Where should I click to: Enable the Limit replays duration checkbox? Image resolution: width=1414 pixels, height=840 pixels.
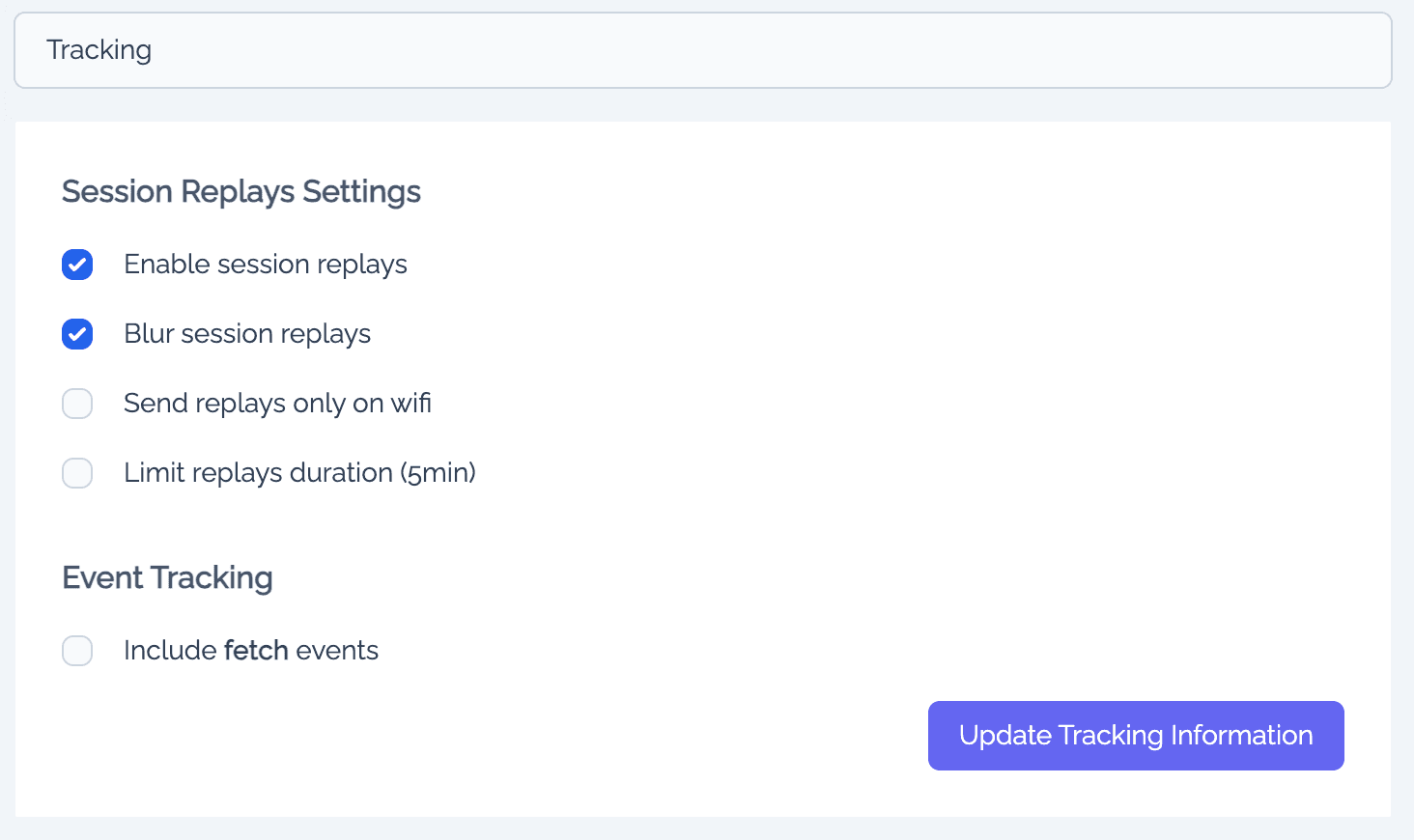(x=77, y=473)
